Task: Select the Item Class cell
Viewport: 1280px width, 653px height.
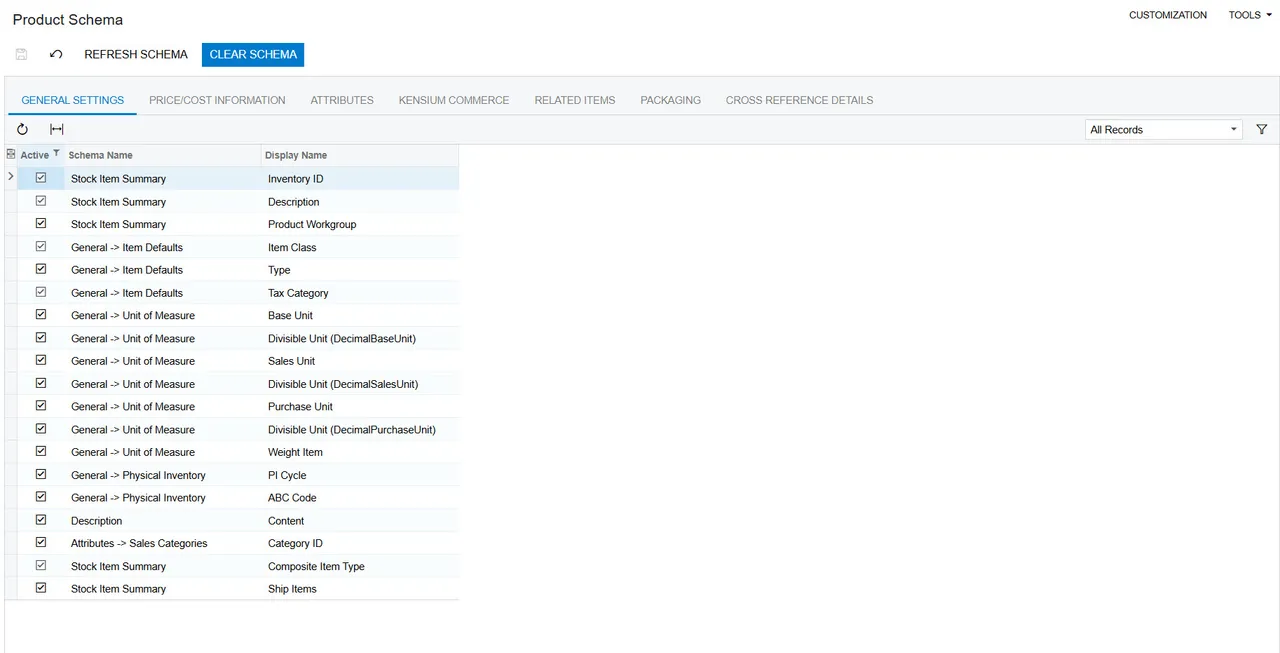Action: click(360, 247)
